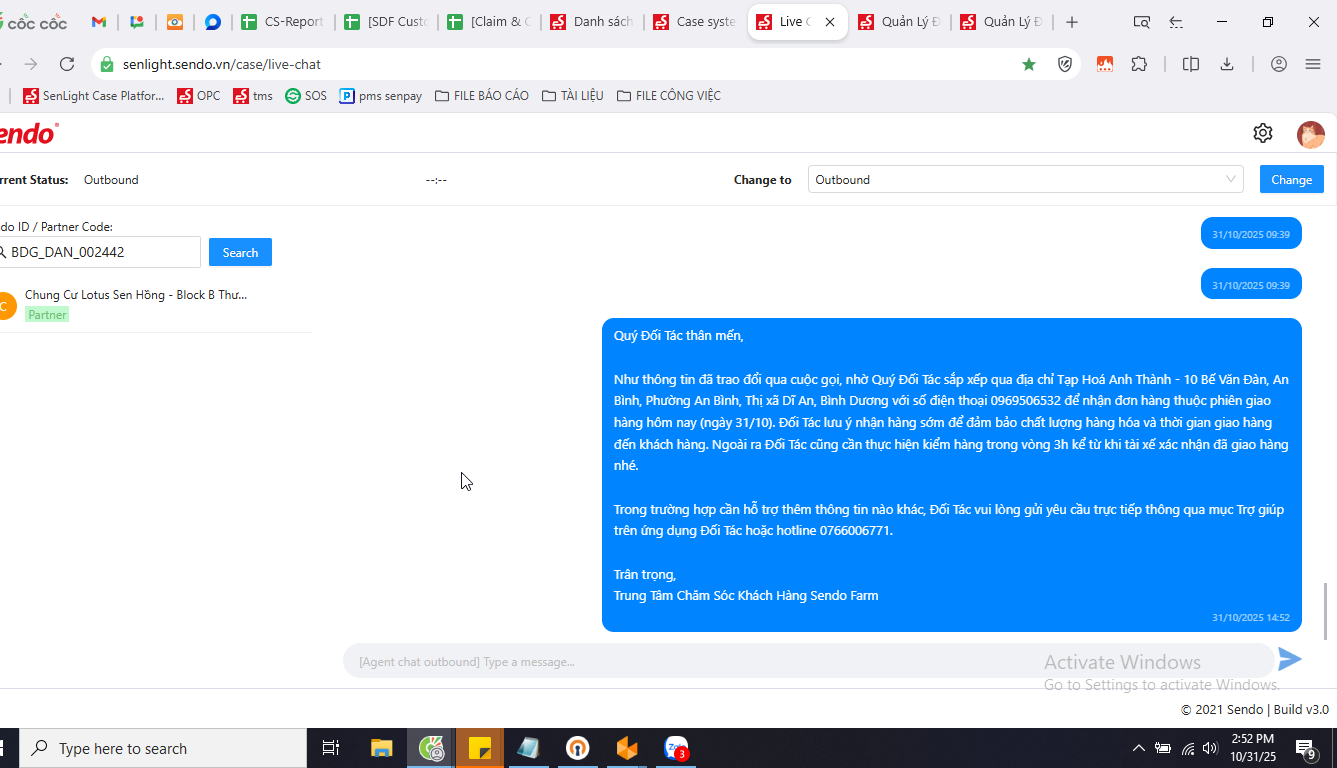Click the Sendo logo

click(x=29, y=133)
